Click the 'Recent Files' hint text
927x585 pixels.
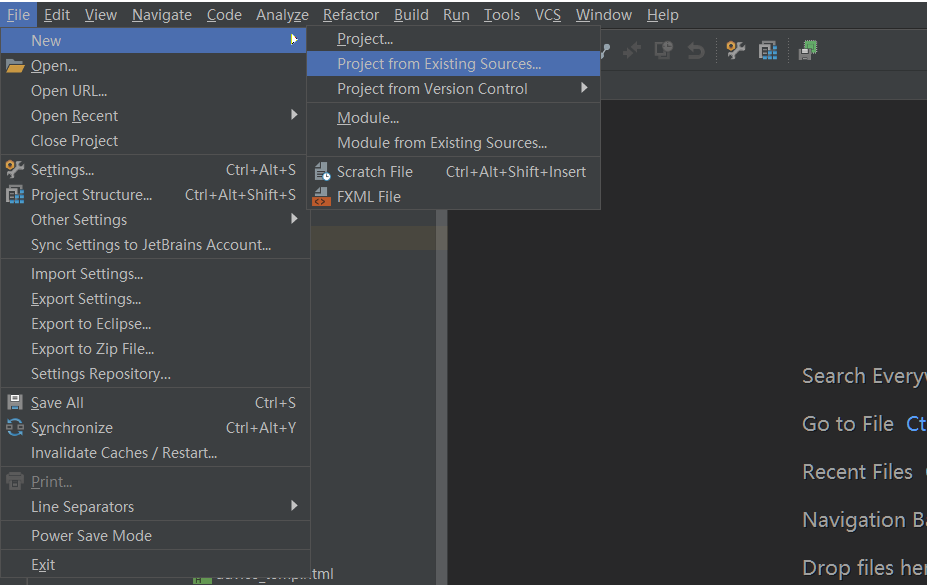[857, 472]
